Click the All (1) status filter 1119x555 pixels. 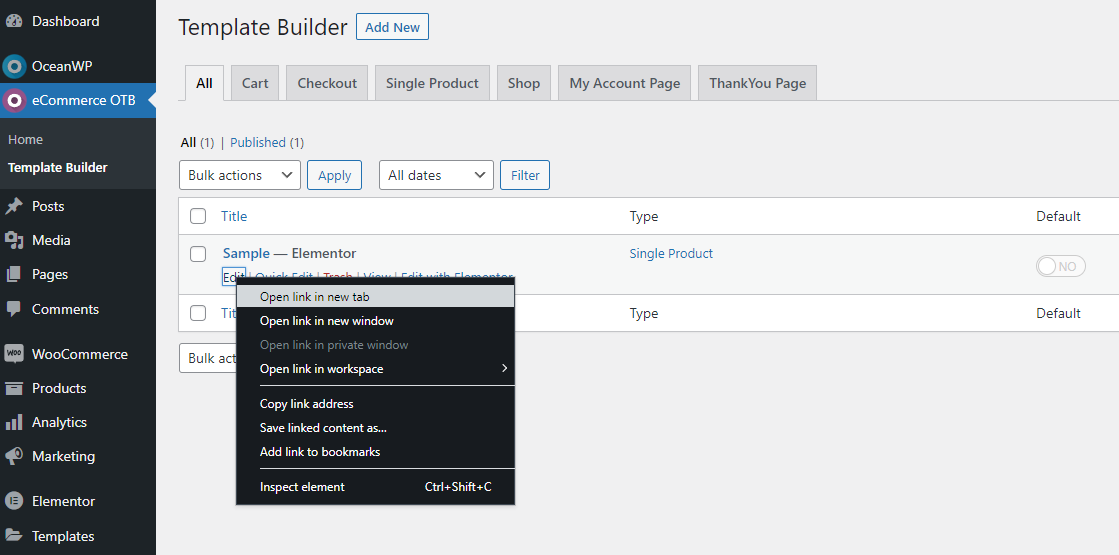click(x=197, y=143)
